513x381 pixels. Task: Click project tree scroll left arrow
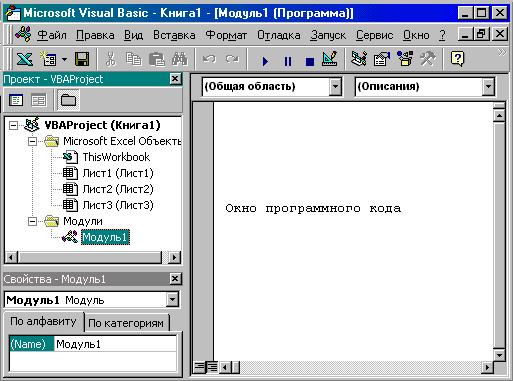tap(12, 257)
